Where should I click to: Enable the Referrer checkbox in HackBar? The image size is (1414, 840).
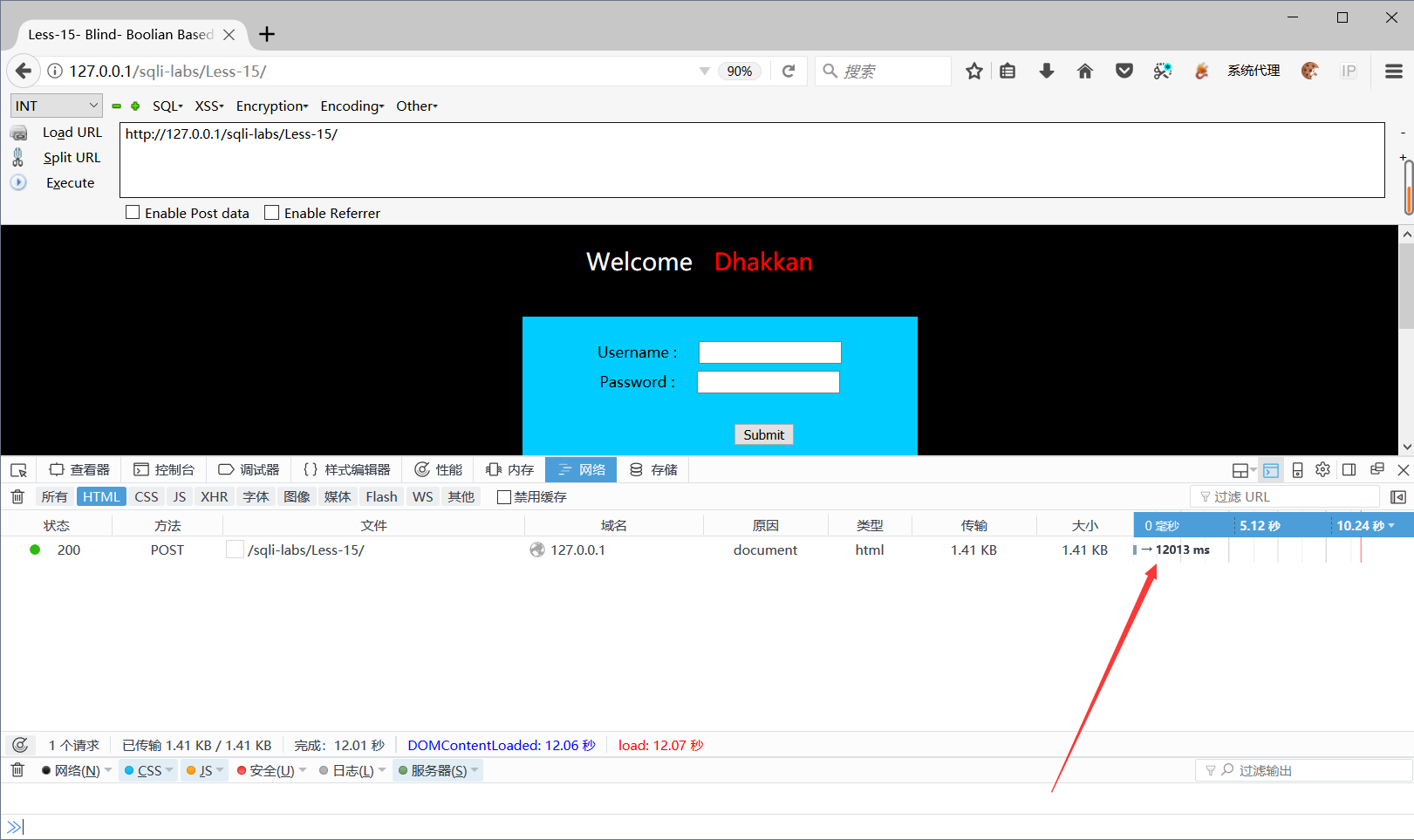coord(271,212)
